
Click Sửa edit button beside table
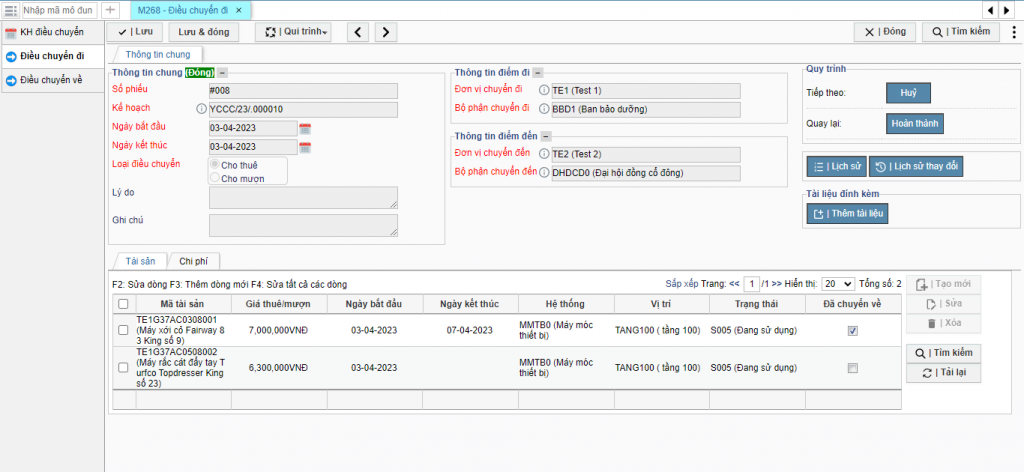943,304
